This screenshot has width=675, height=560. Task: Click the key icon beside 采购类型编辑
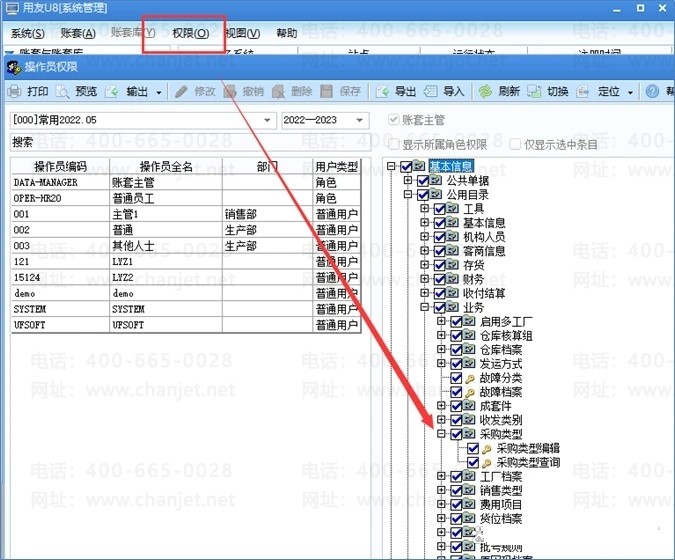click(x=486, y=449)
